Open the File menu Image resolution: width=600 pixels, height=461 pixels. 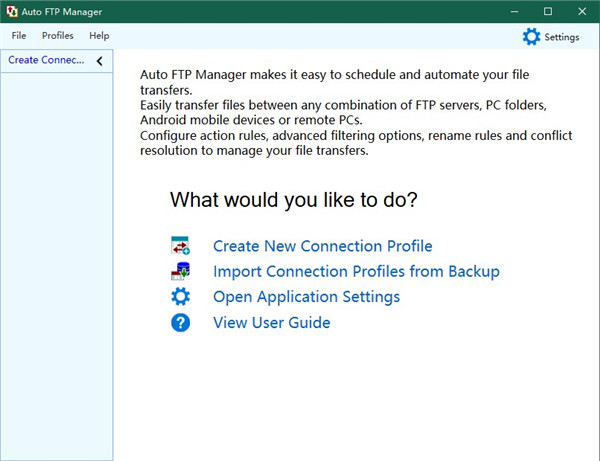tap(19, 36)
